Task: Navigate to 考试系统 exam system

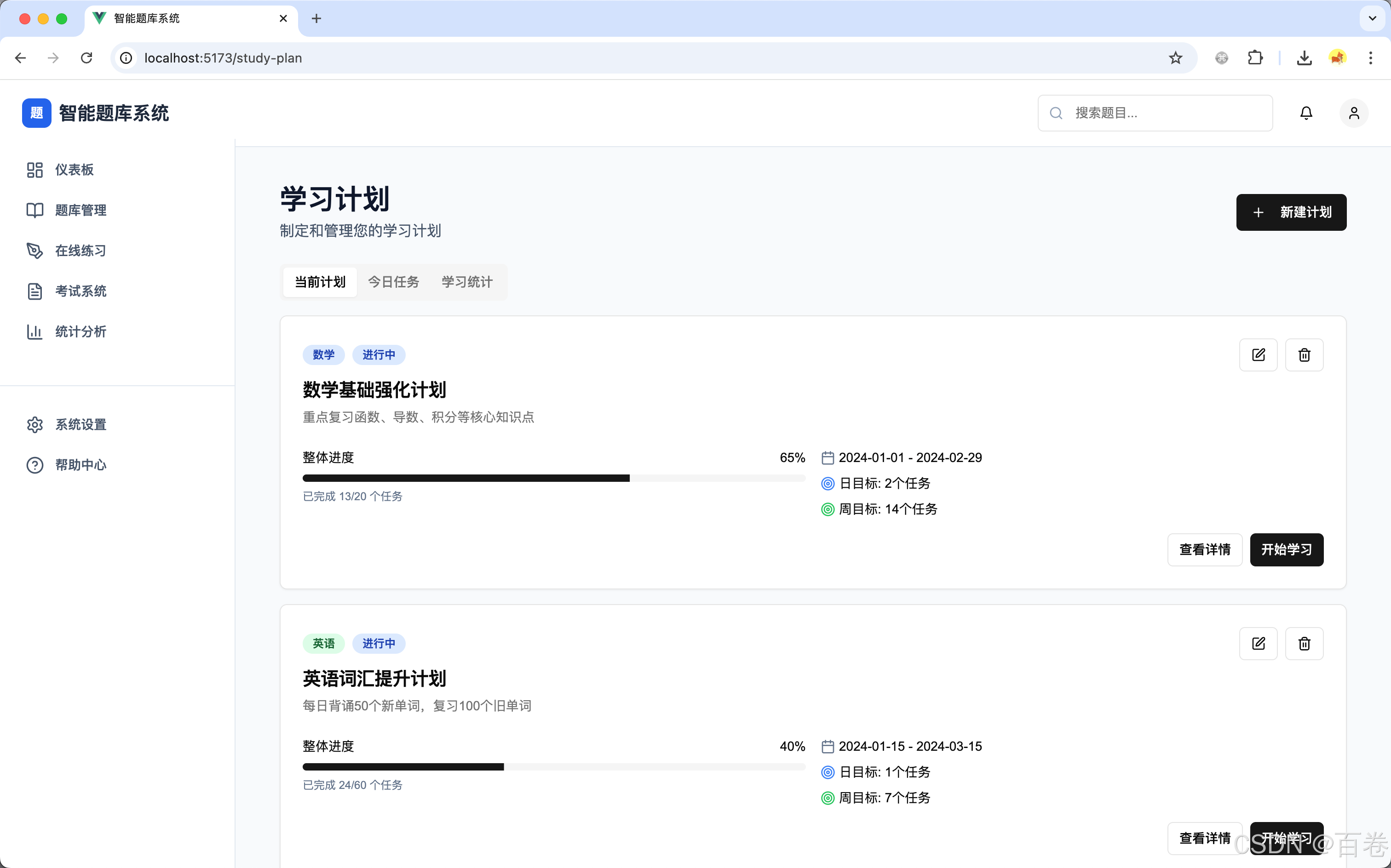Action: click(81, 291)
